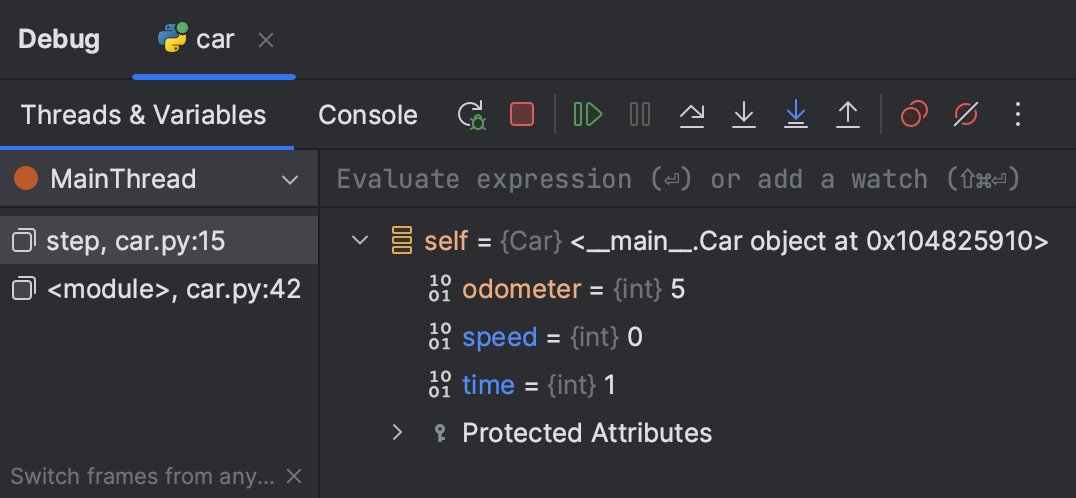Resume program execution

coord(588,115)
